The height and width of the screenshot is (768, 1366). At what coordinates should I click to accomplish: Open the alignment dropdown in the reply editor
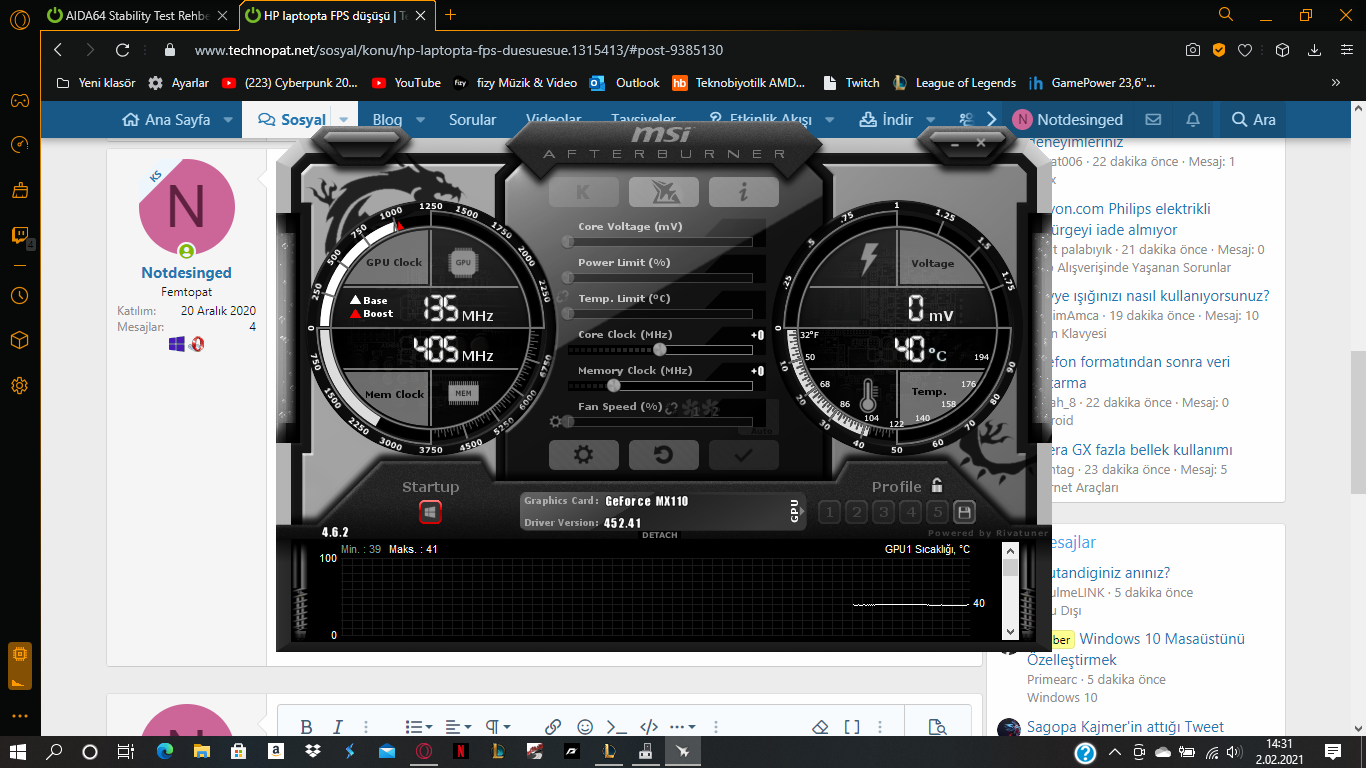(458, 727)
